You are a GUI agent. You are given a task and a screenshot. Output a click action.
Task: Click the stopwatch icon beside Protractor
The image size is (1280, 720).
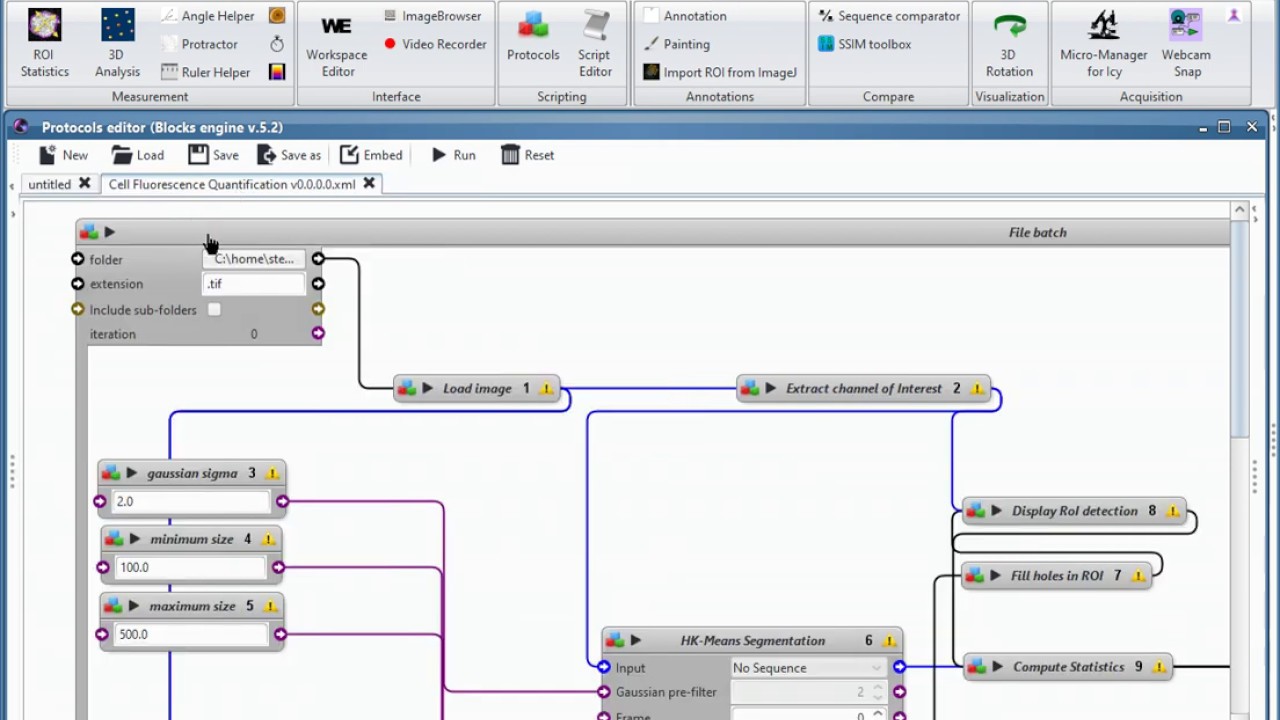(x=277, y=44)
